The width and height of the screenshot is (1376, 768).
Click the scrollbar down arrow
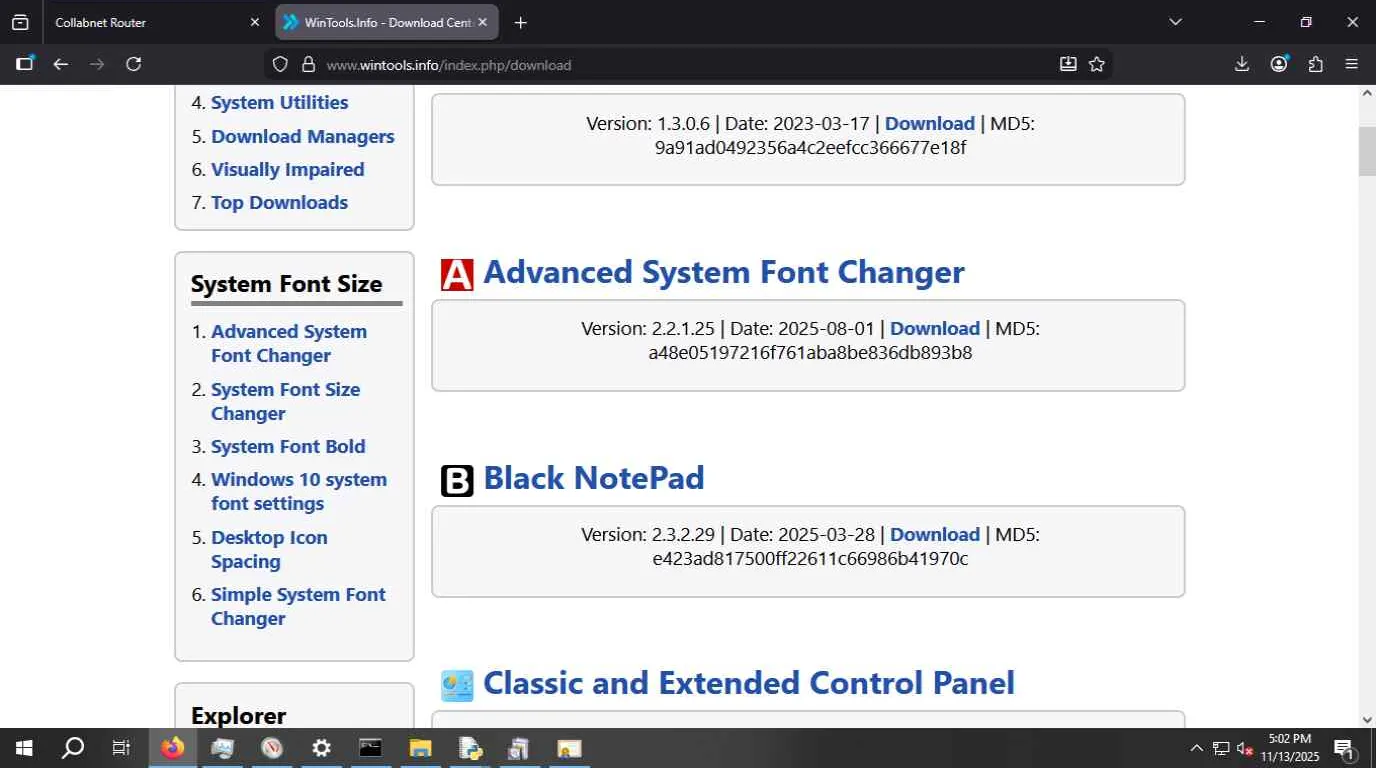[1367, 719]
